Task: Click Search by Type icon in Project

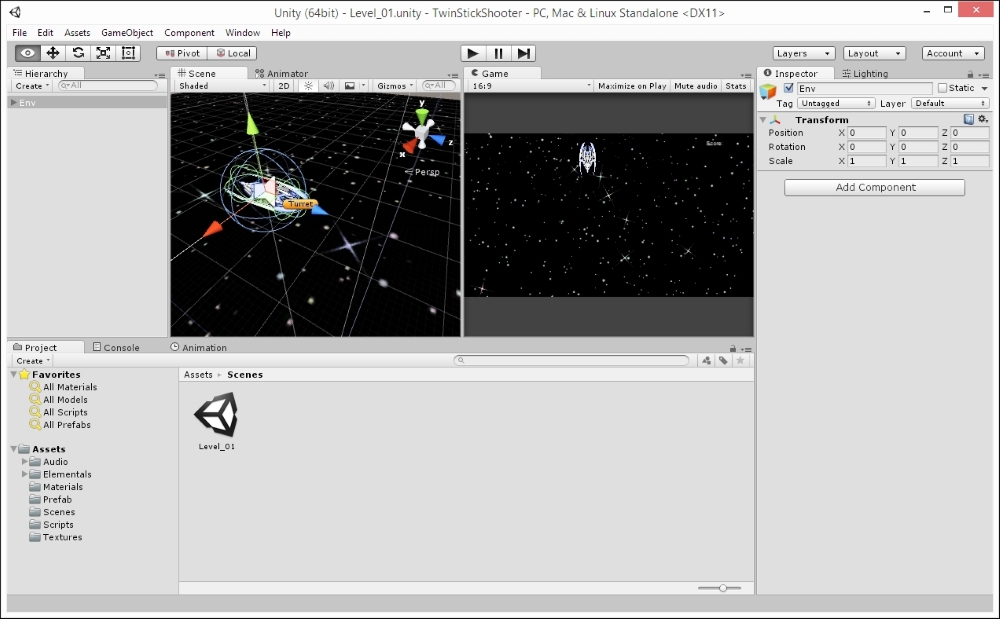Action: coord(707,361)
